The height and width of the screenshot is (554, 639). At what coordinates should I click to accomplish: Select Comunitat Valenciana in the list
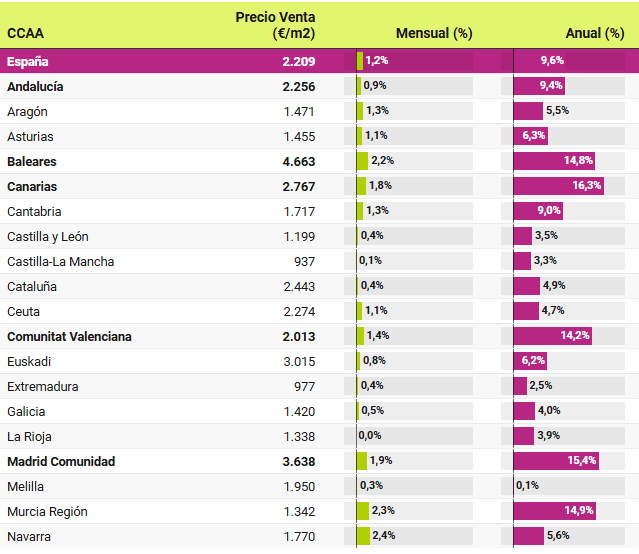click(69, 336)
